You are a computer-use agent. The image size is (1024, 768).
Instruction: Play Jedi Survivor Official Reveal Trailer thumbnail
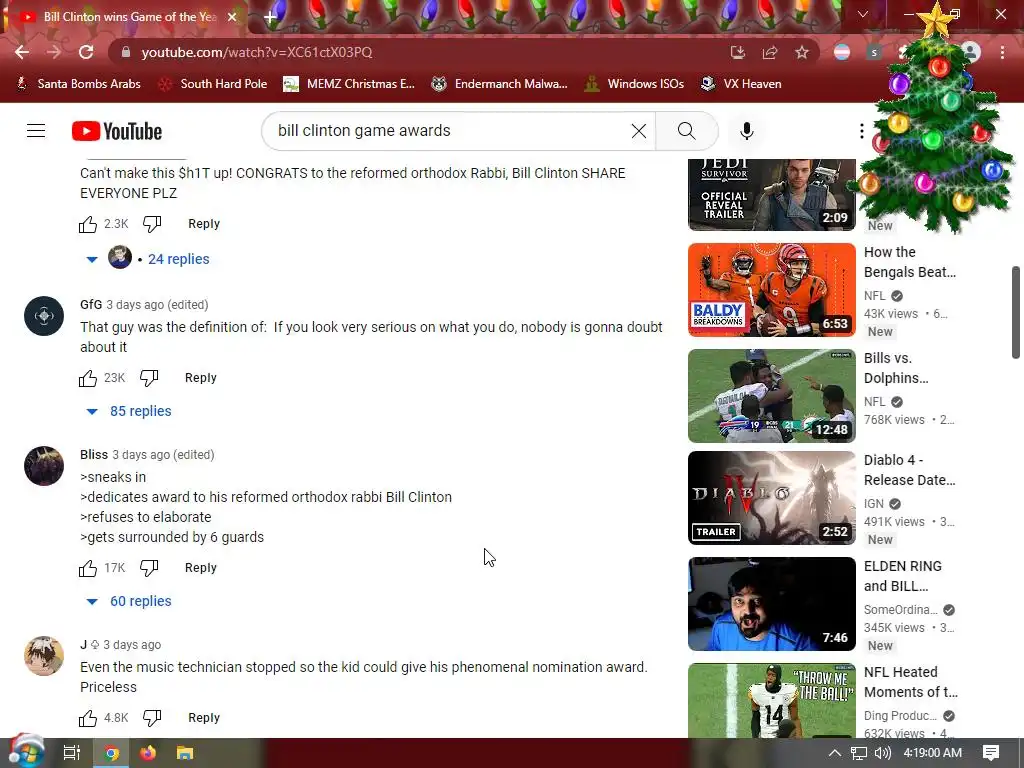coord(771,195)
